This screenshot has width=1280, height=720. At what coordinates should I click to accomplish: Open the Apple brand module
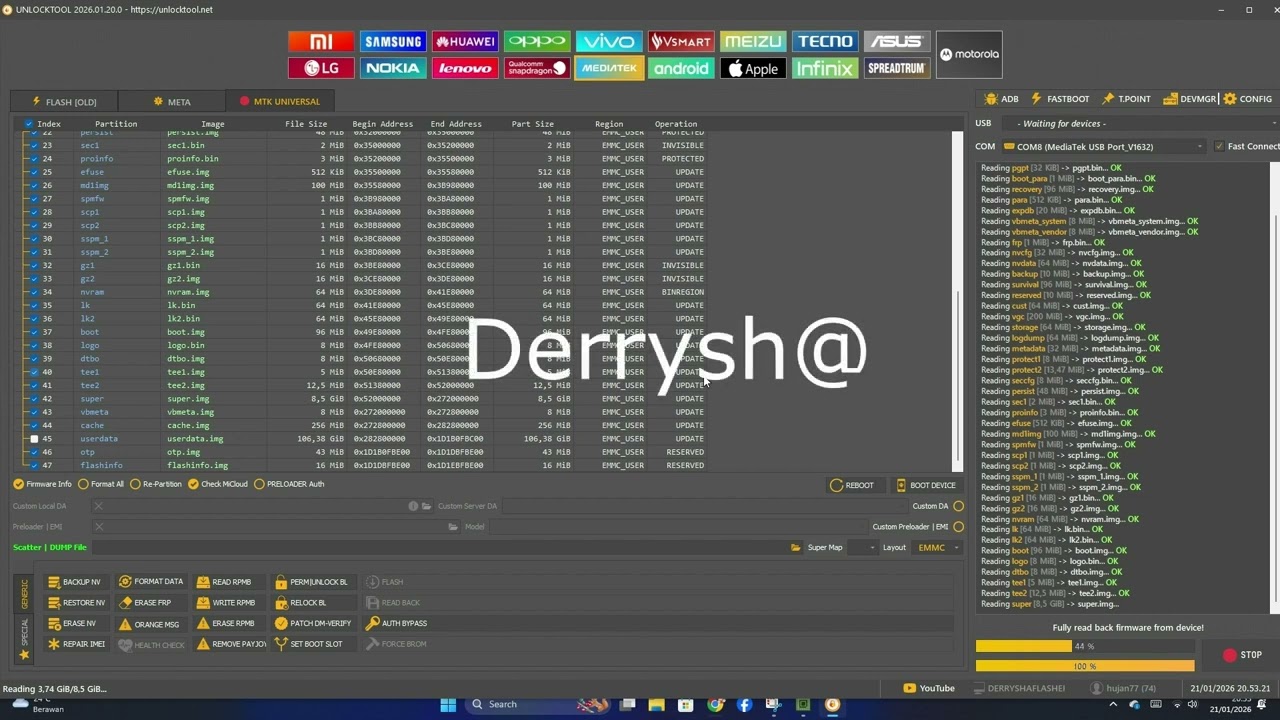pyautogui.click(x=753, y=68)
